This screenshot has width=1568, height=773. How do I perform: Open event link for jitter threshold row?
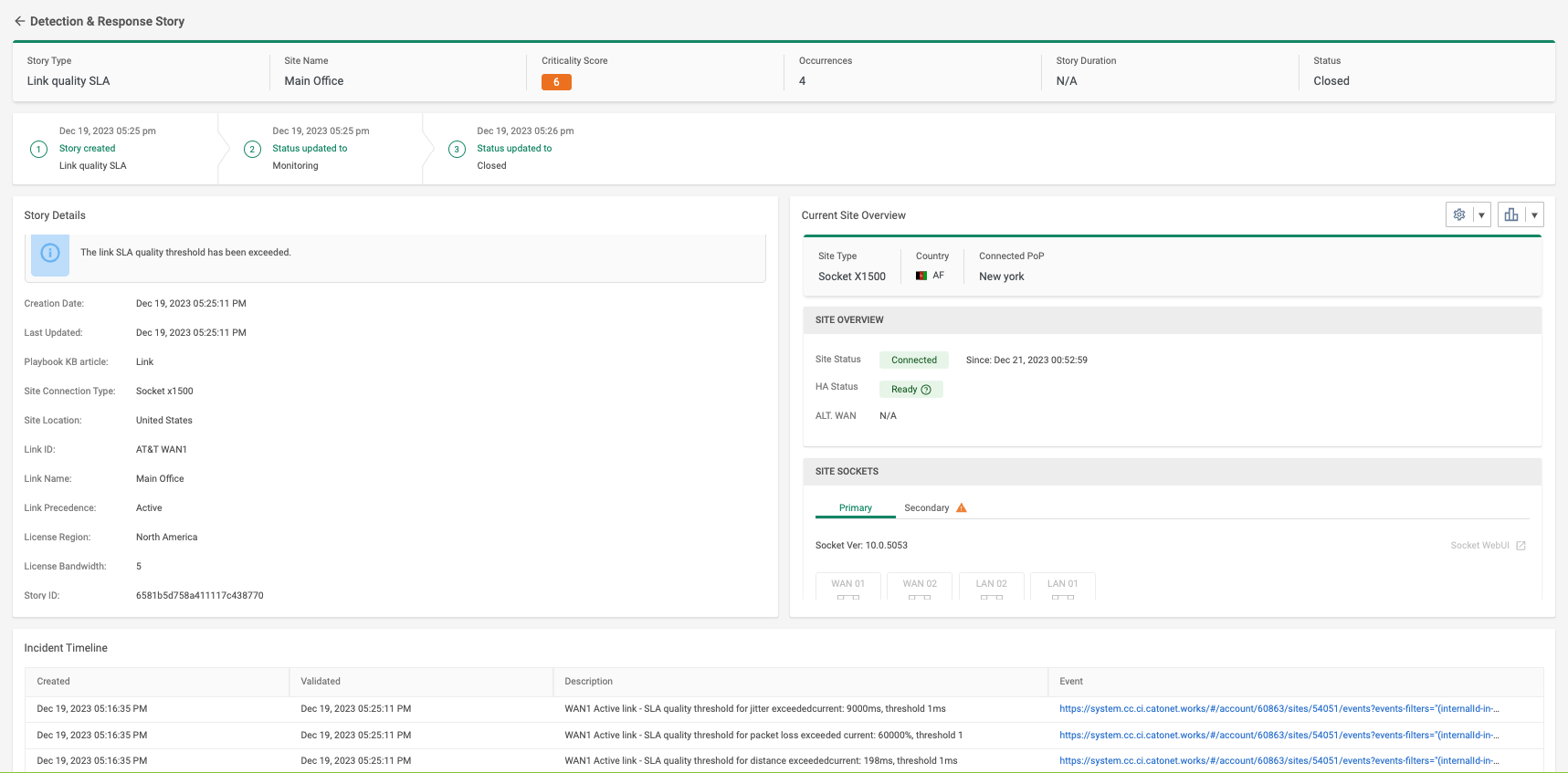coord(1279,709)
